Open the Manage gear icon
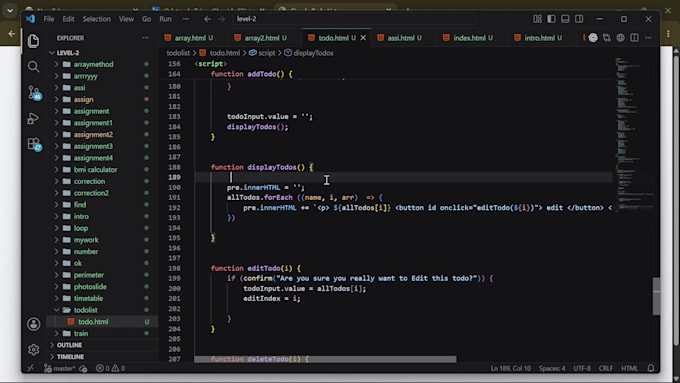The height and width of the screenshot is (383, 680). coord(33,349)
